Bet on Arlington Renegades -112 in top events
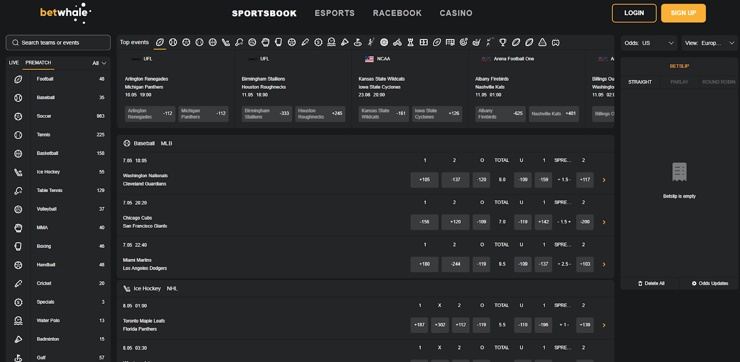The image size is (740, 362). point(150,114)
